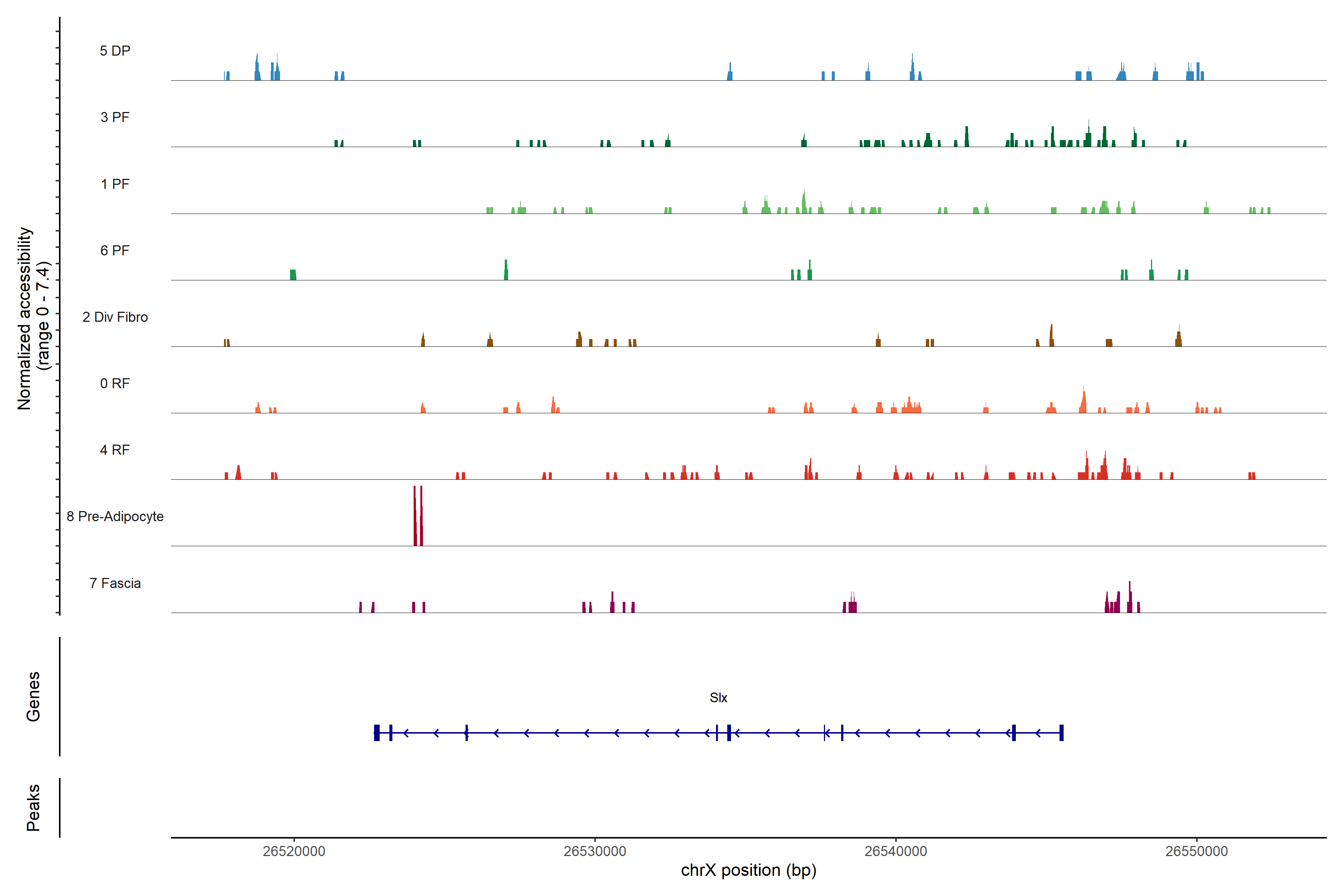Select the 7 Fascia track label
Image resolution: width=1344 pixels, height=896 pixels.
[x=115, y=583]
